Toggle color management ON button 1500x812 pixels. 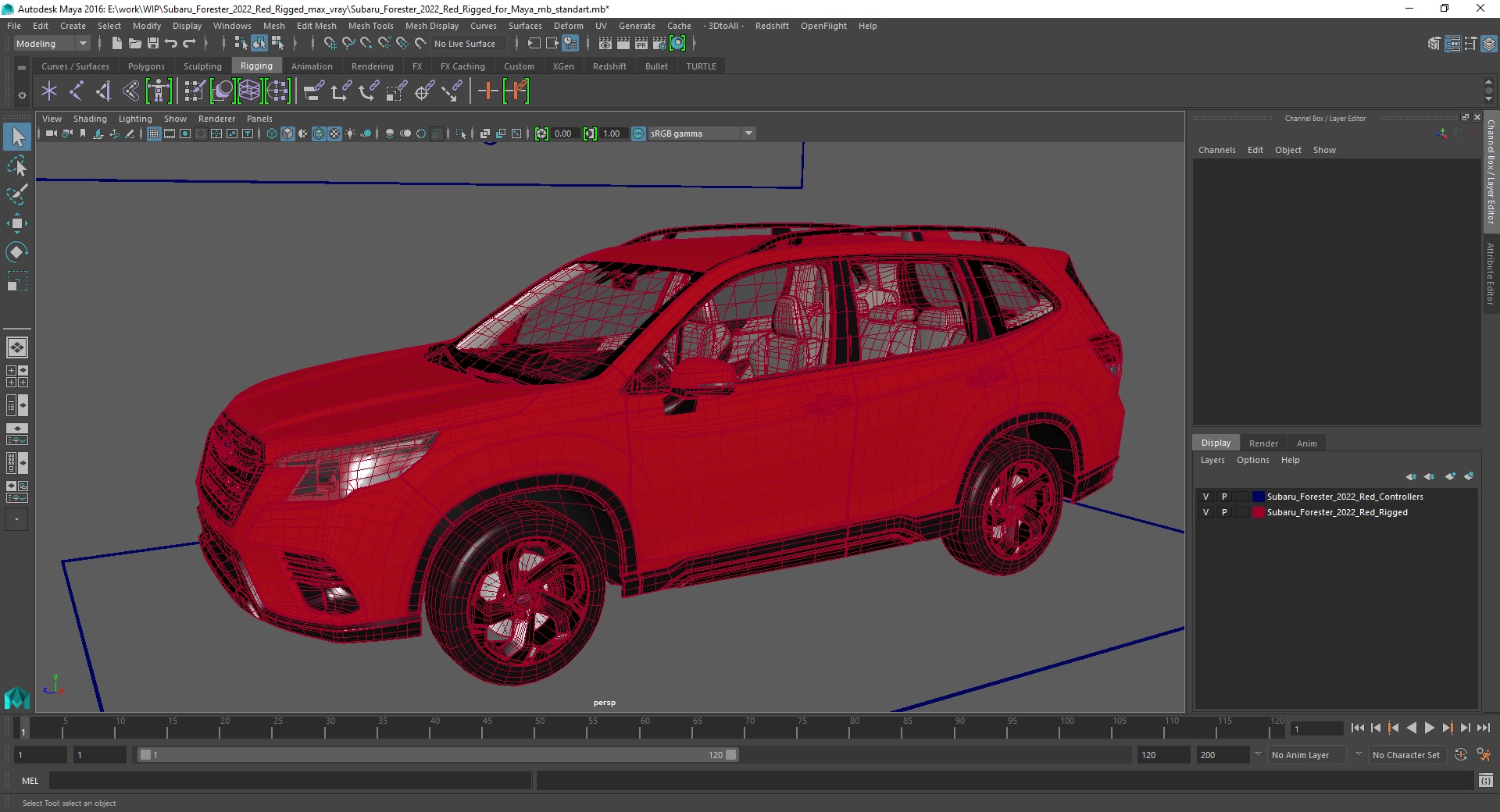click(x=638, y=134)
